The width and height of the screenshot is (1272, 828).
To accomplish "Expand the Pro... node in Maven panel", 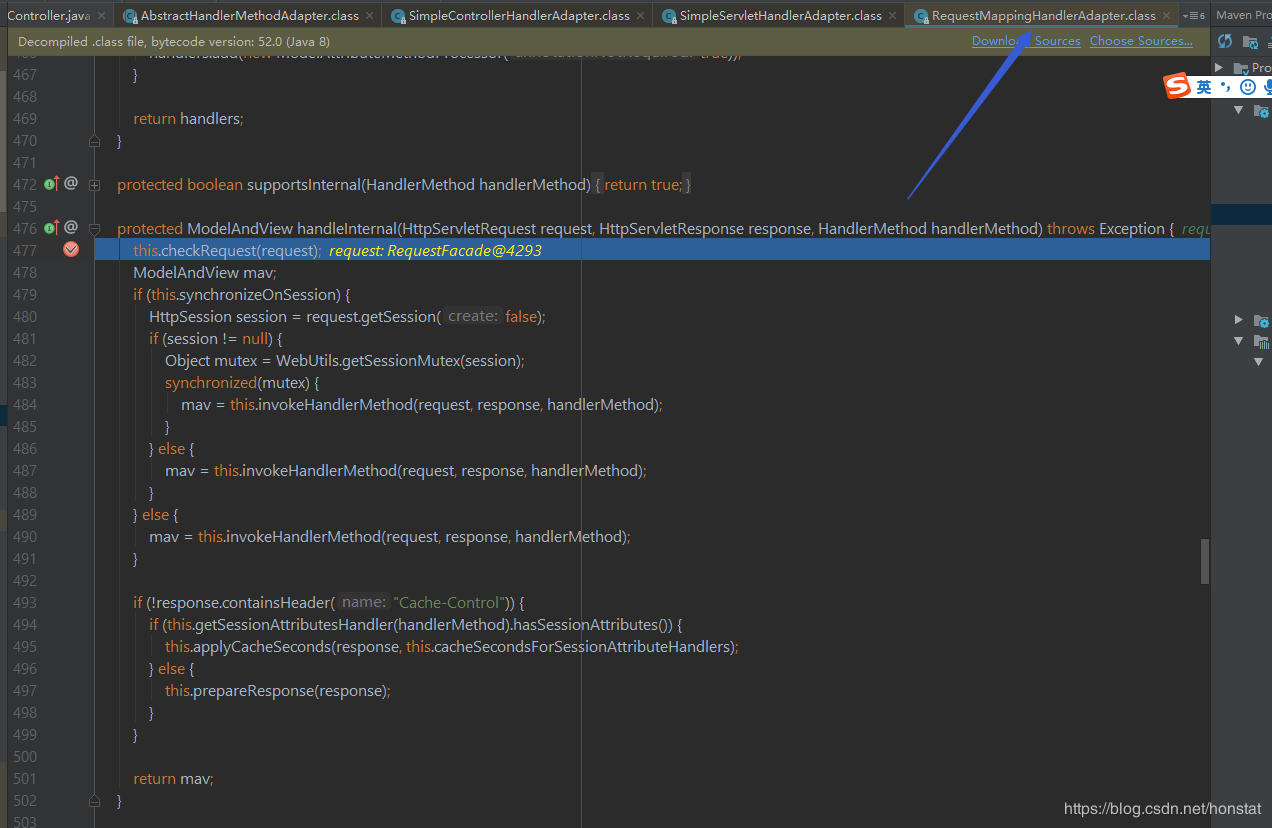I will pos(1219,68).
